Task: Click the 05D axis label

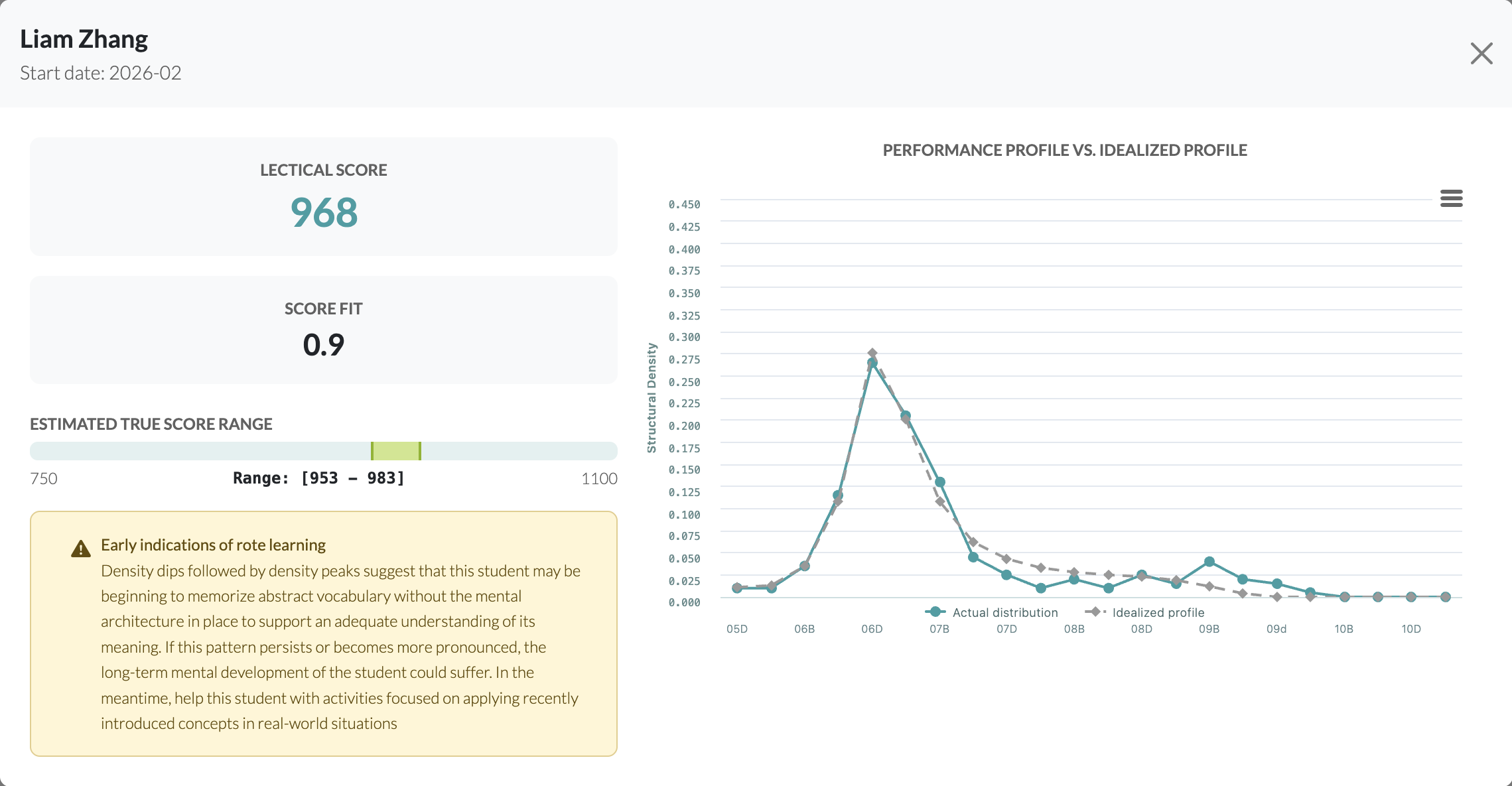Action: pos(737,629)
